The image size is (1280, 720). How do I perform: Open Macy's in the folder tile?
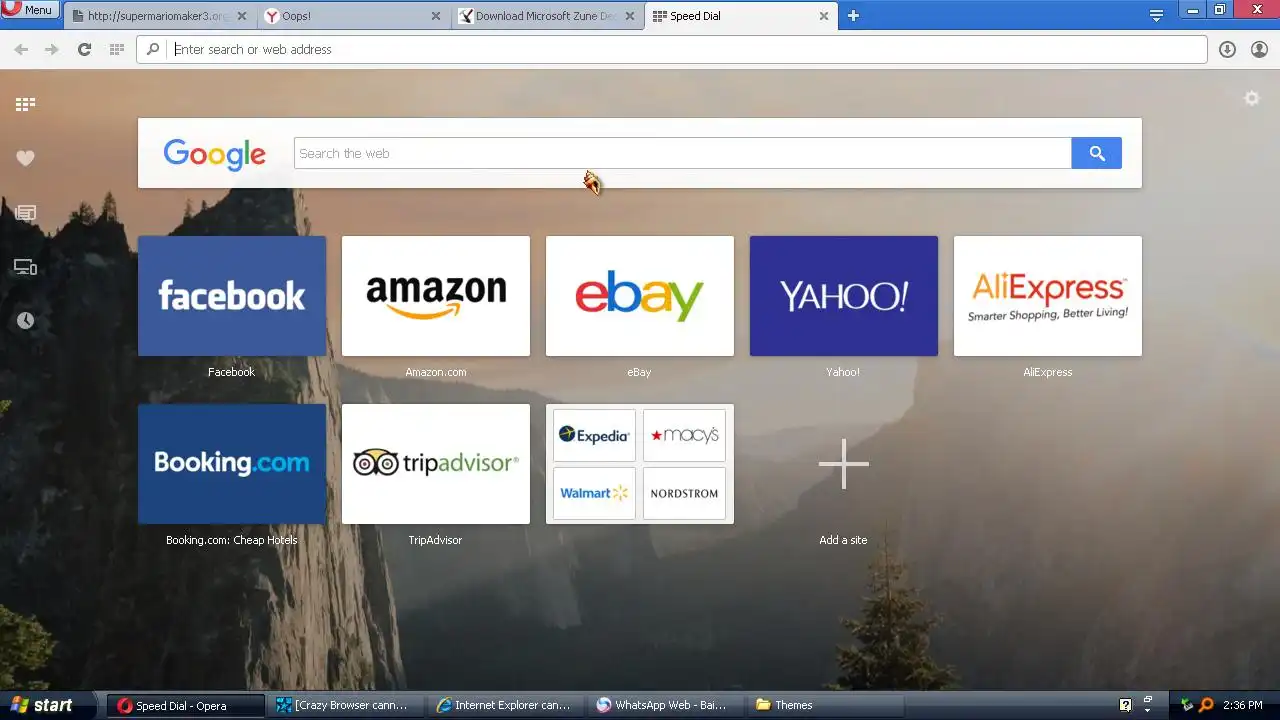pos(684,435)
